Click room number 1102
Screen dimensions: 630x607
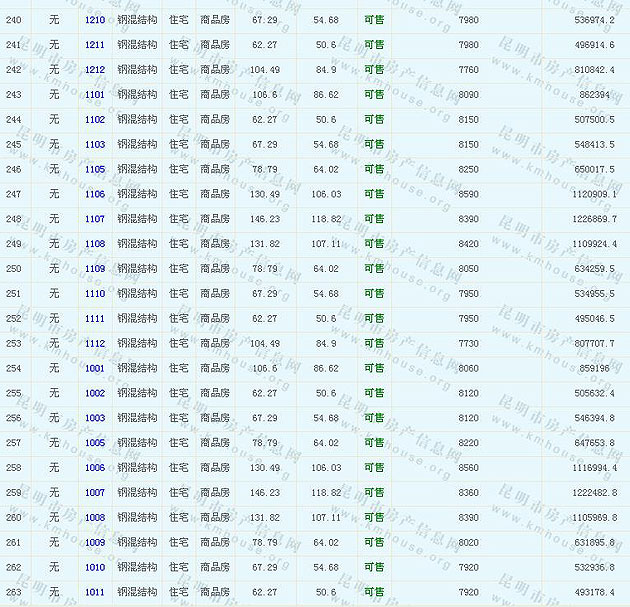95,120
